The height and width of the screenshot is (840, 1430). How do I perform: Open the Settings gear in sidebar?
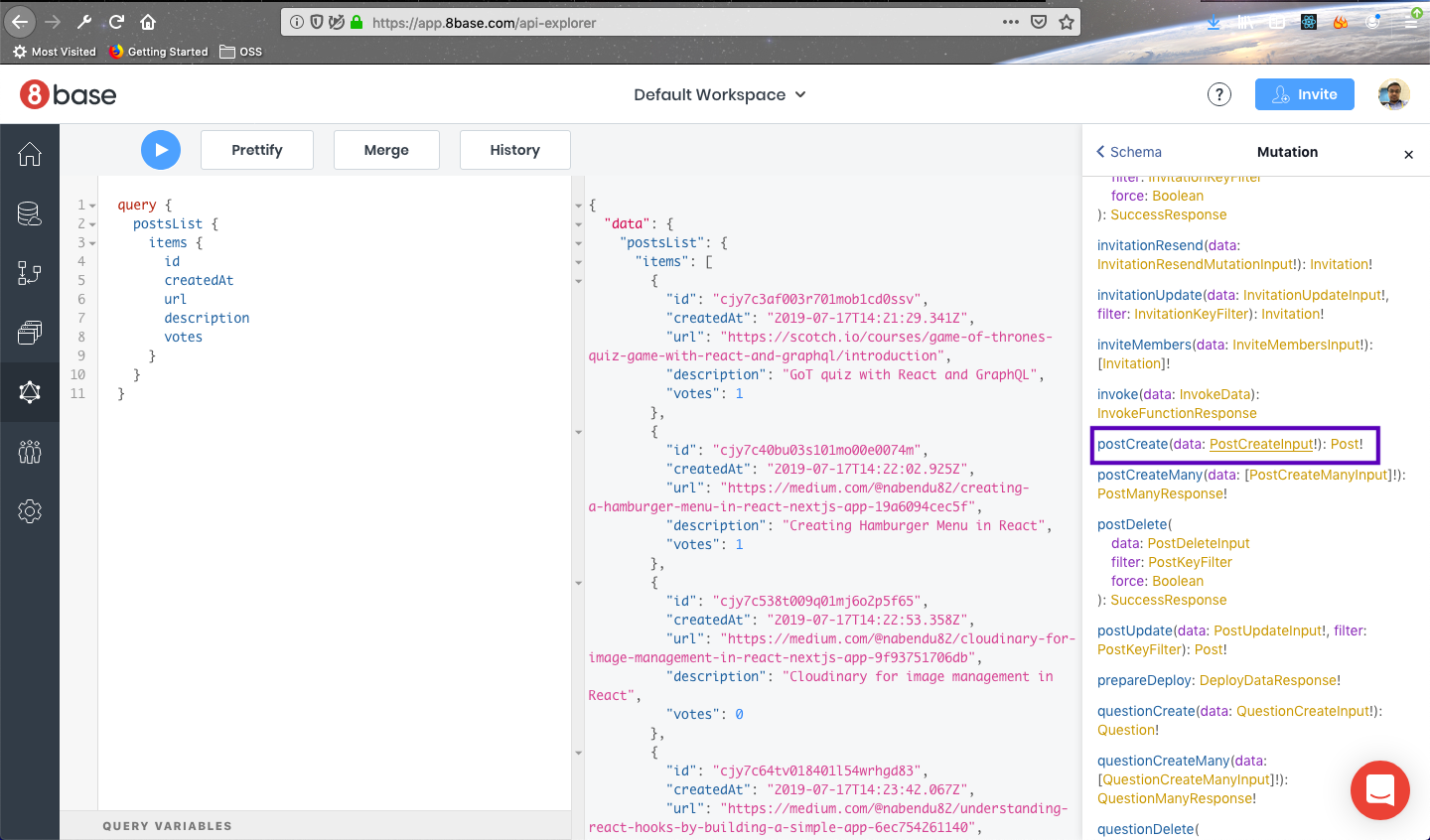30,511
